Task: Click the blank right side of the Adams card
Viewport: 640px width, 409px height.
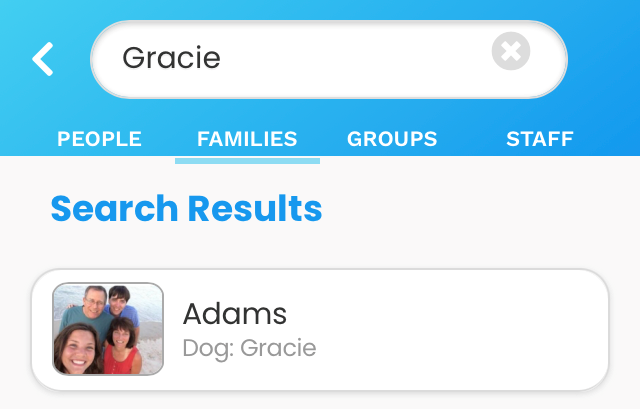Action: pyautogui.click(x=480, y=329)
